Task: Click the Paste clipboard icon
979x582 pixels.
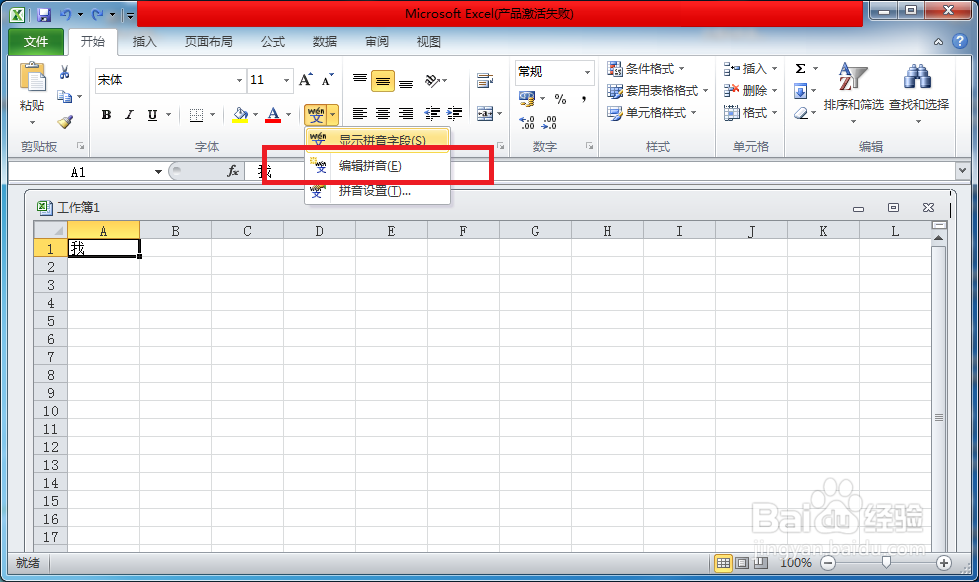Action: pyautogui.click(x=32, y=77)
